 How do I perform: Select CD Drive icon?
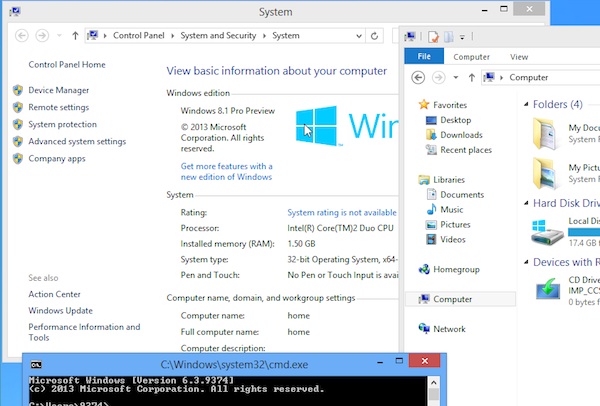click(x=548, y=289)
